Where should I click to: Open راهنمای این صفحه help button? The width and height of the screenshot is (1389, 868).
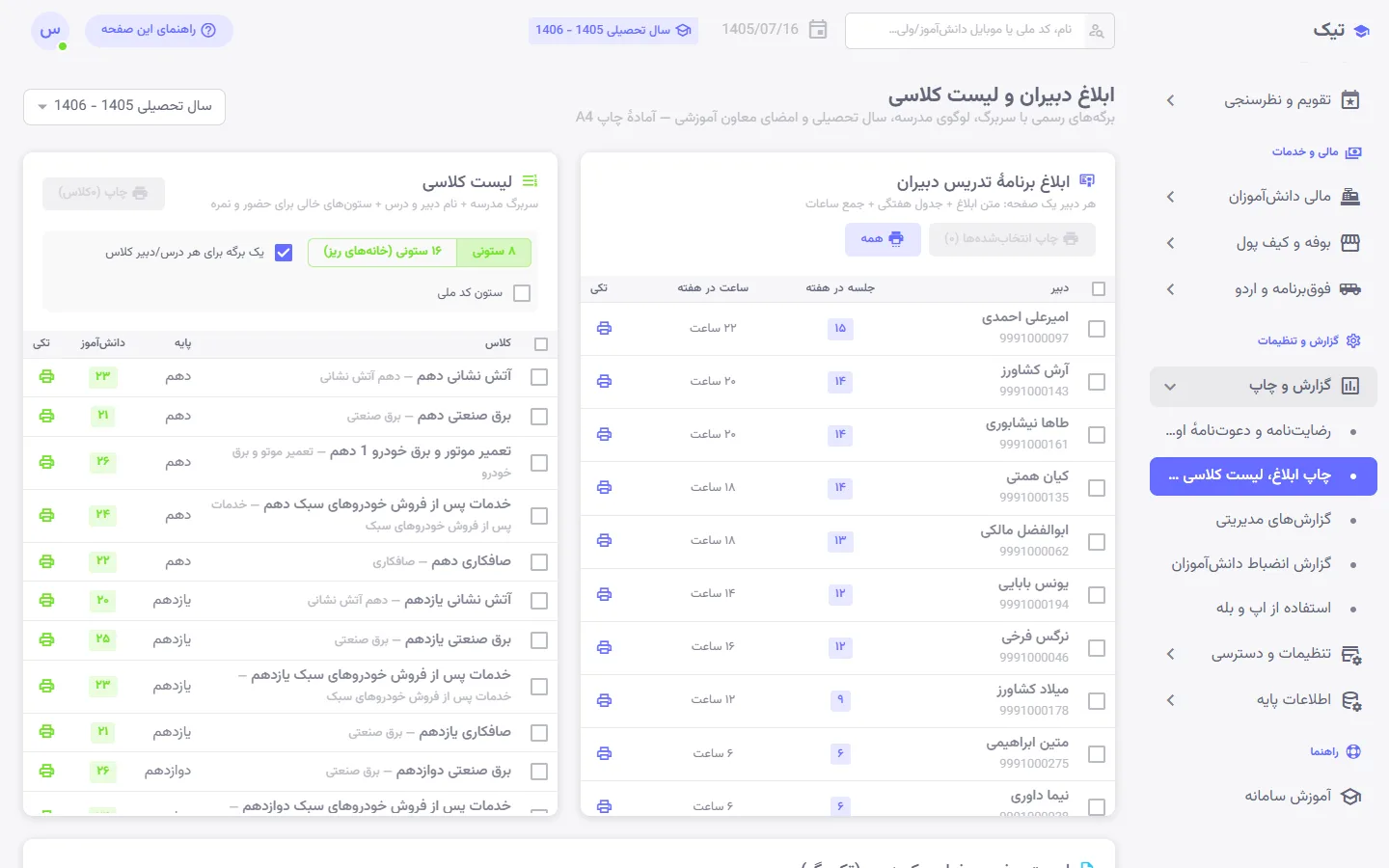click(x=159, y=31)
